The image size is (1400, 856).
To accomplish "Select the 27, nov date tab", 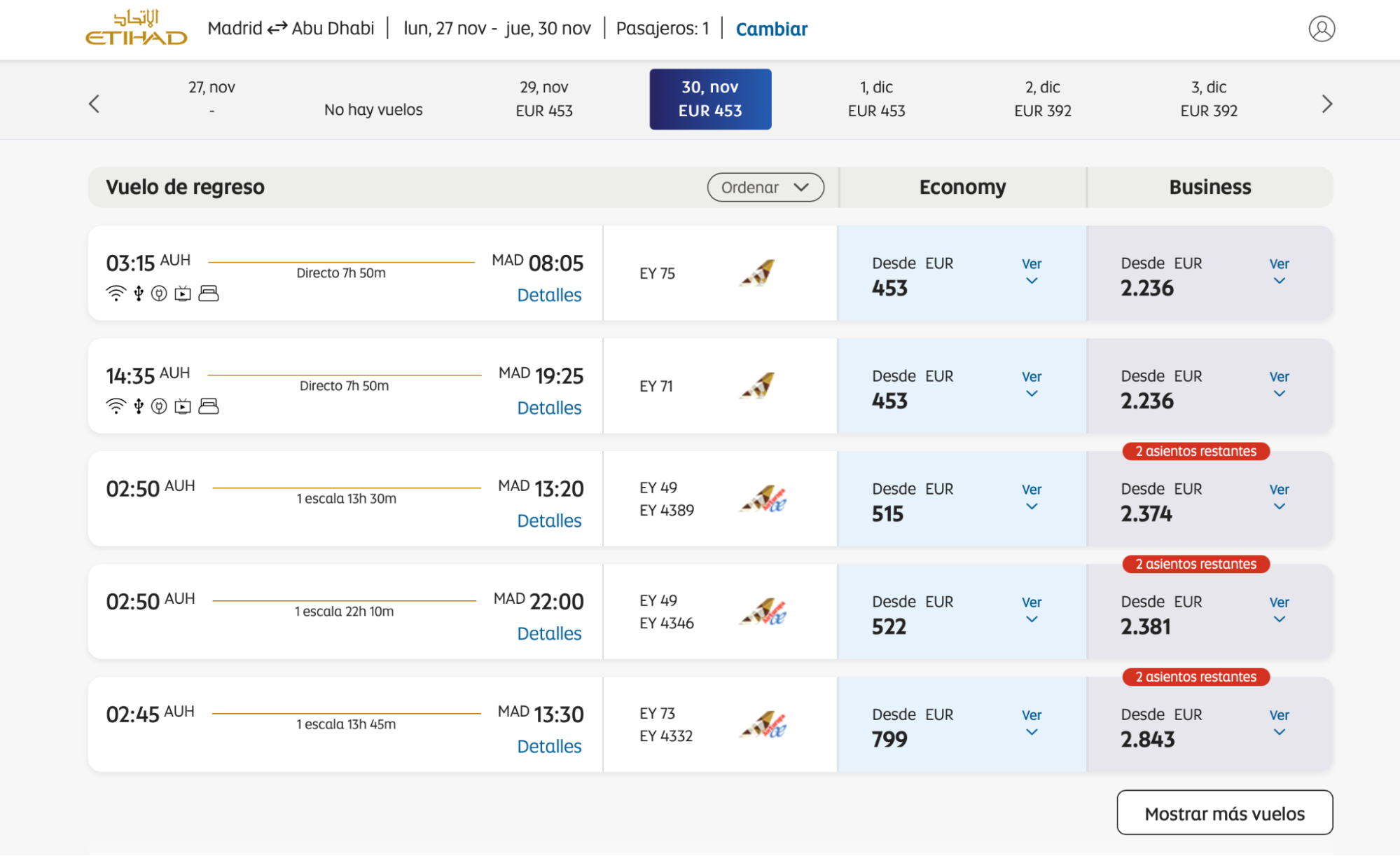I will pyautogui.click(x=212, y=99).
